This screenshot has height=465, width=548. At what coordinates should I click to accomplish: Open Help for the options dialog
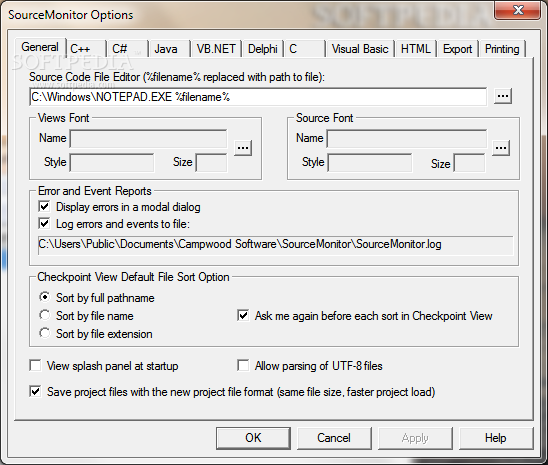(x=496, y=438)
